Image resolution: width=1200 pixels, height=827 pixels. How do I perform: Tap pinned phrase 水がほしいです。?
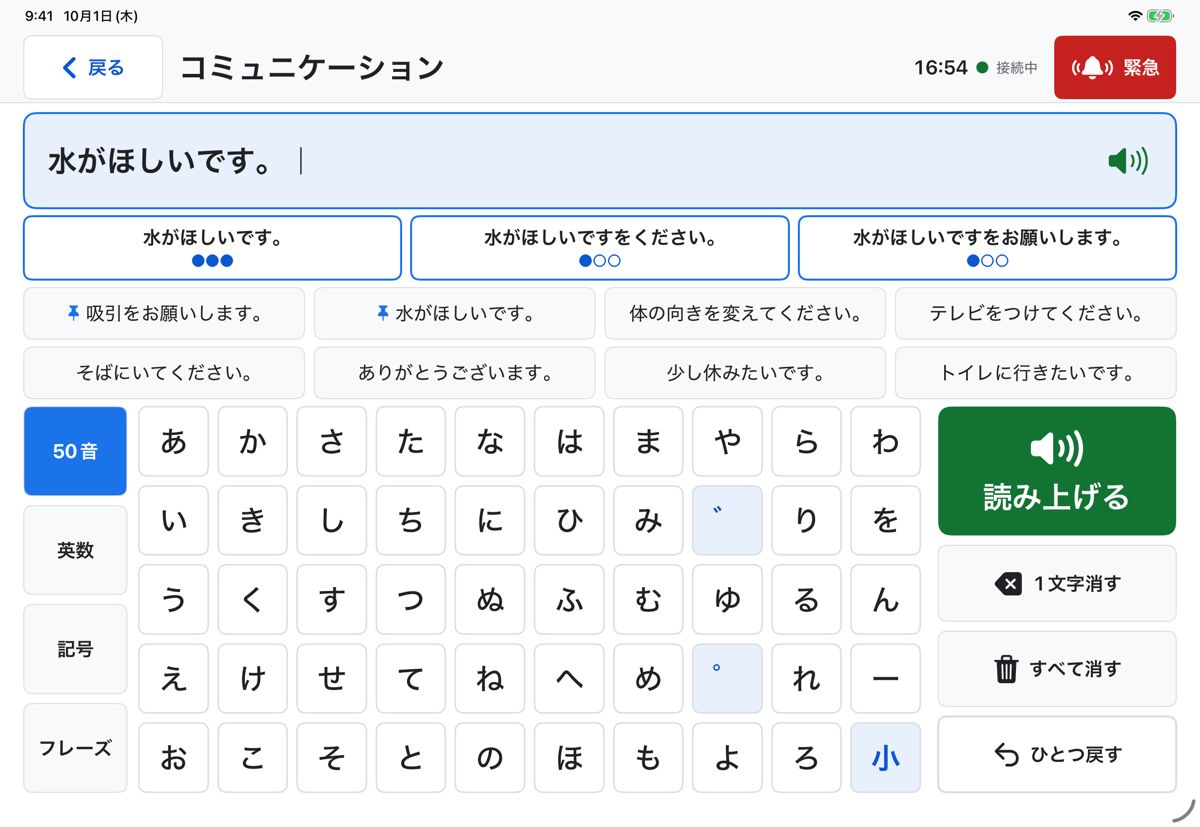point(454,314)
